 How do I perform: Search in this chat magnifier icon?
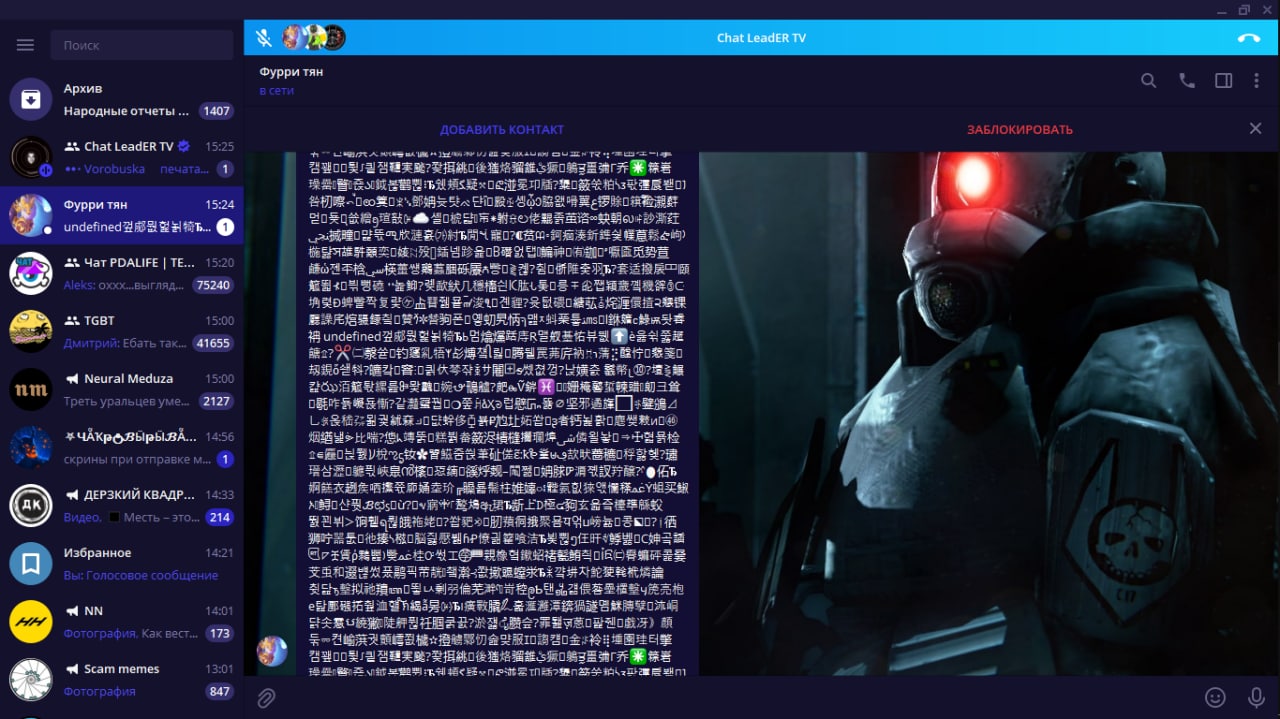(x=1149, y=81)
